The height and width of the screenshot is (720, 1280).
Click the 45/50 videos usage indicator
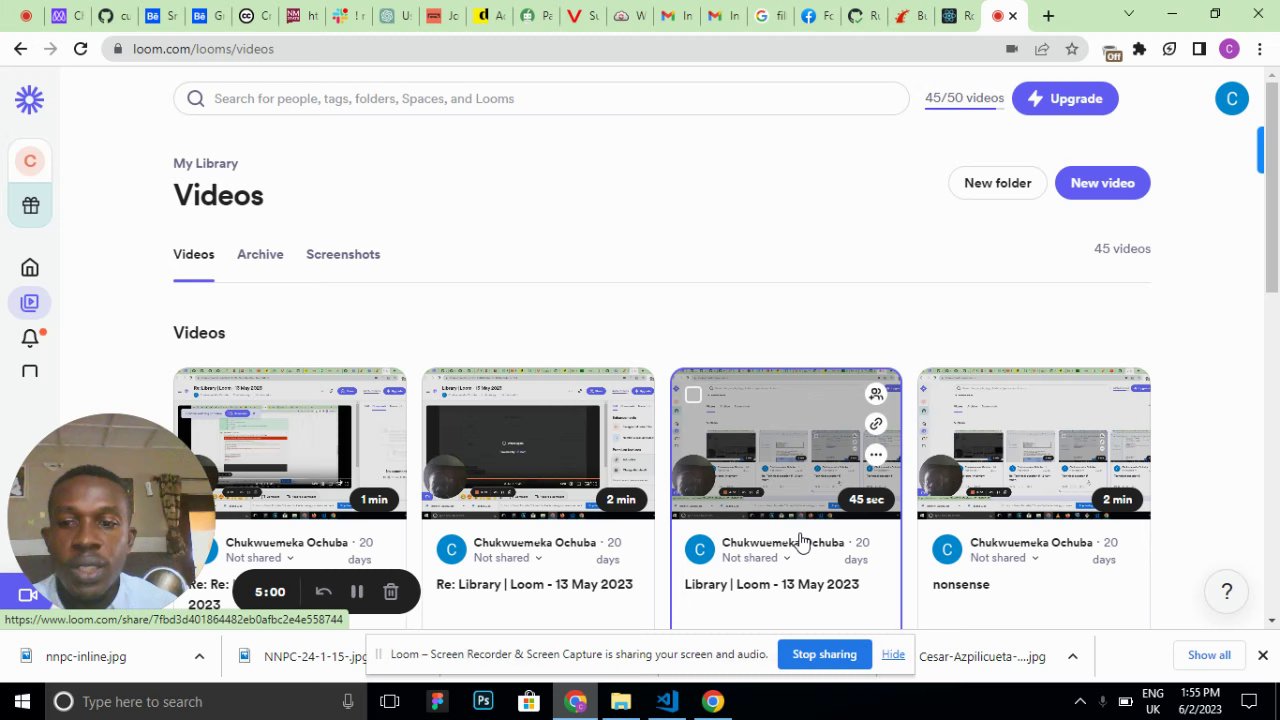click(x=964, y=98)
